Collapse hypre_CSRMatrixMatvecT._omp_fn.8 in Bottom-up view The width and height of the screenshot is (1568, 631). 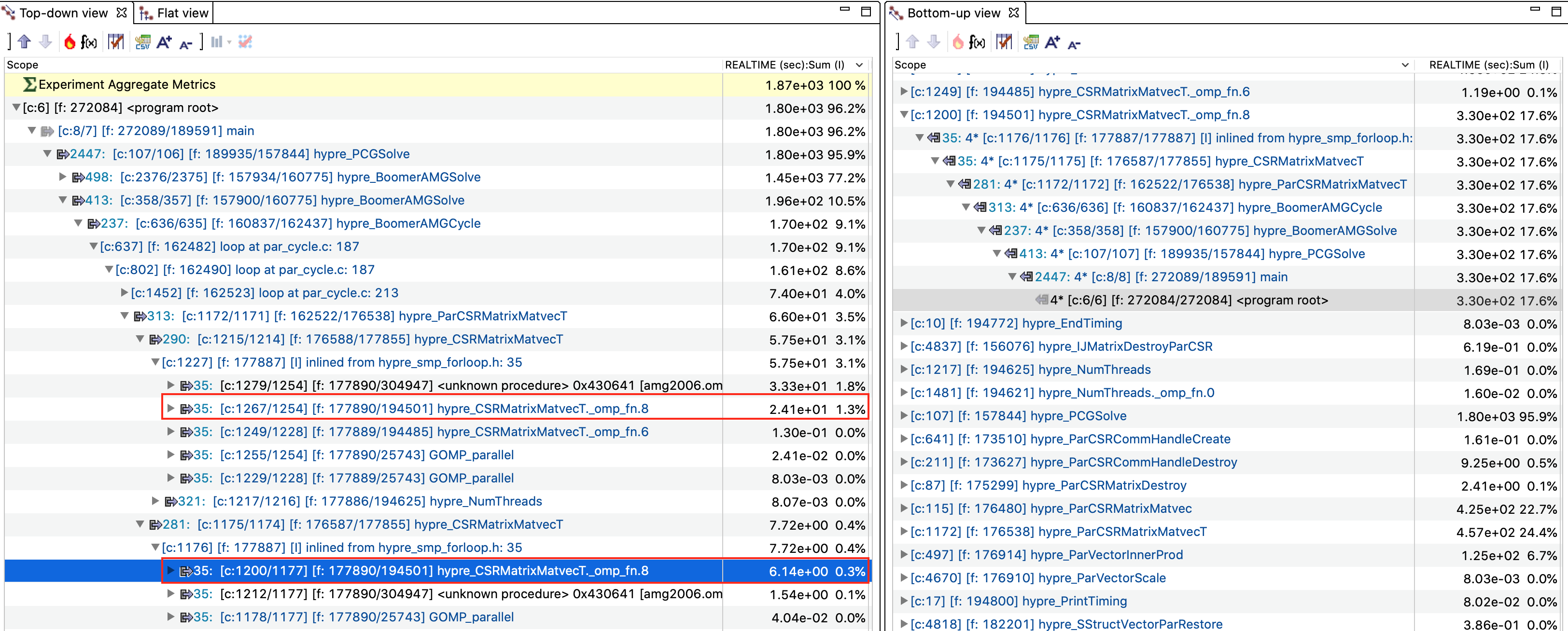[904, 115]
